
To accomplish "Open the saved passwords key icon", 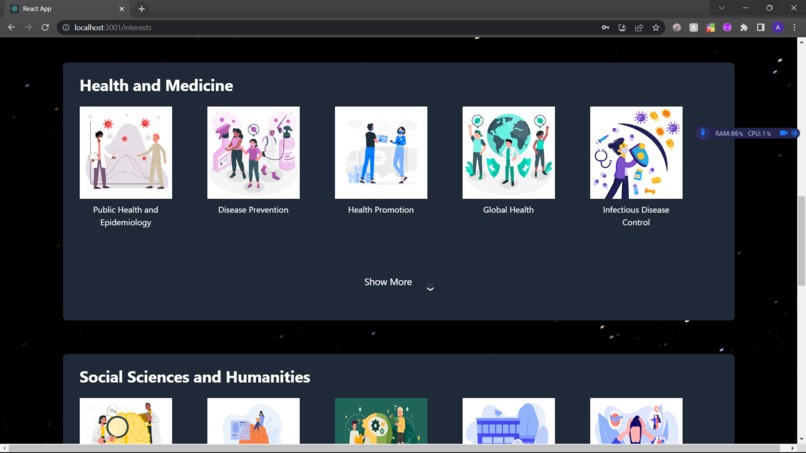I will pos(606,27).
